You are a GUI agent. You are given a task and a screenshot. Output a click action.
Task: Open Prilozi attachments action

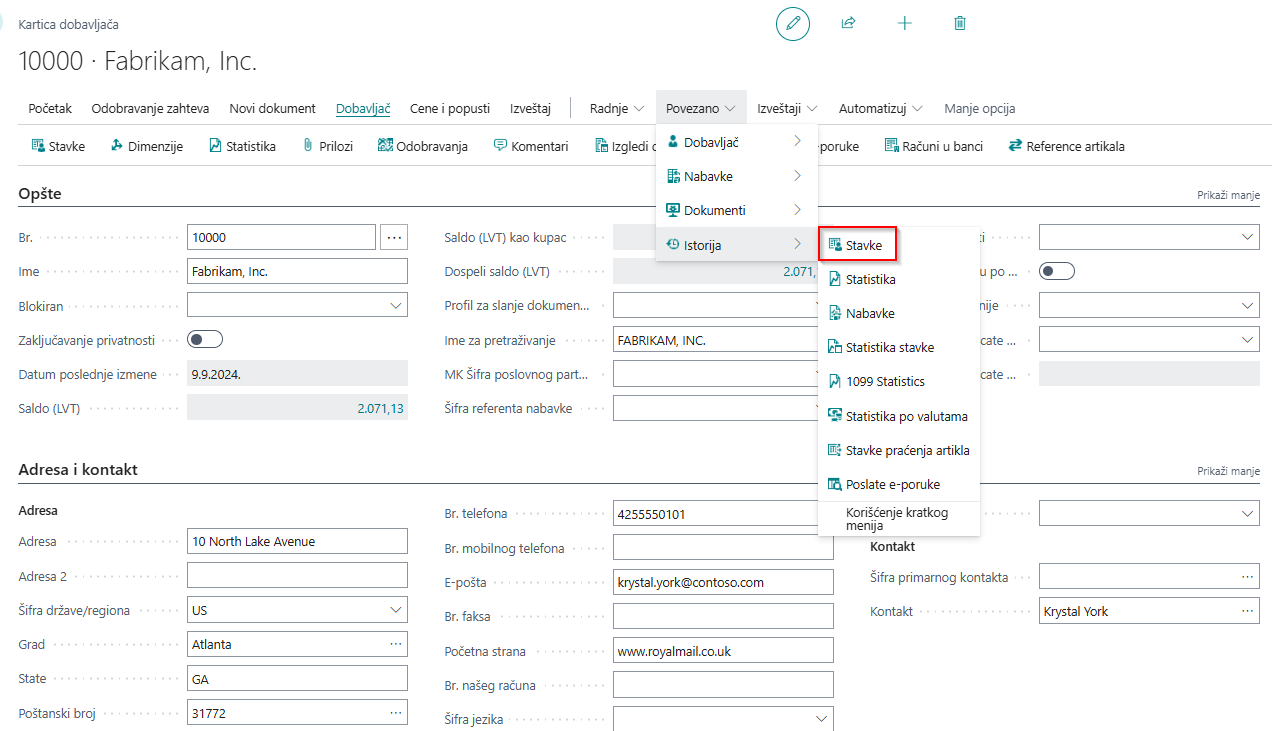pos(327,146)
